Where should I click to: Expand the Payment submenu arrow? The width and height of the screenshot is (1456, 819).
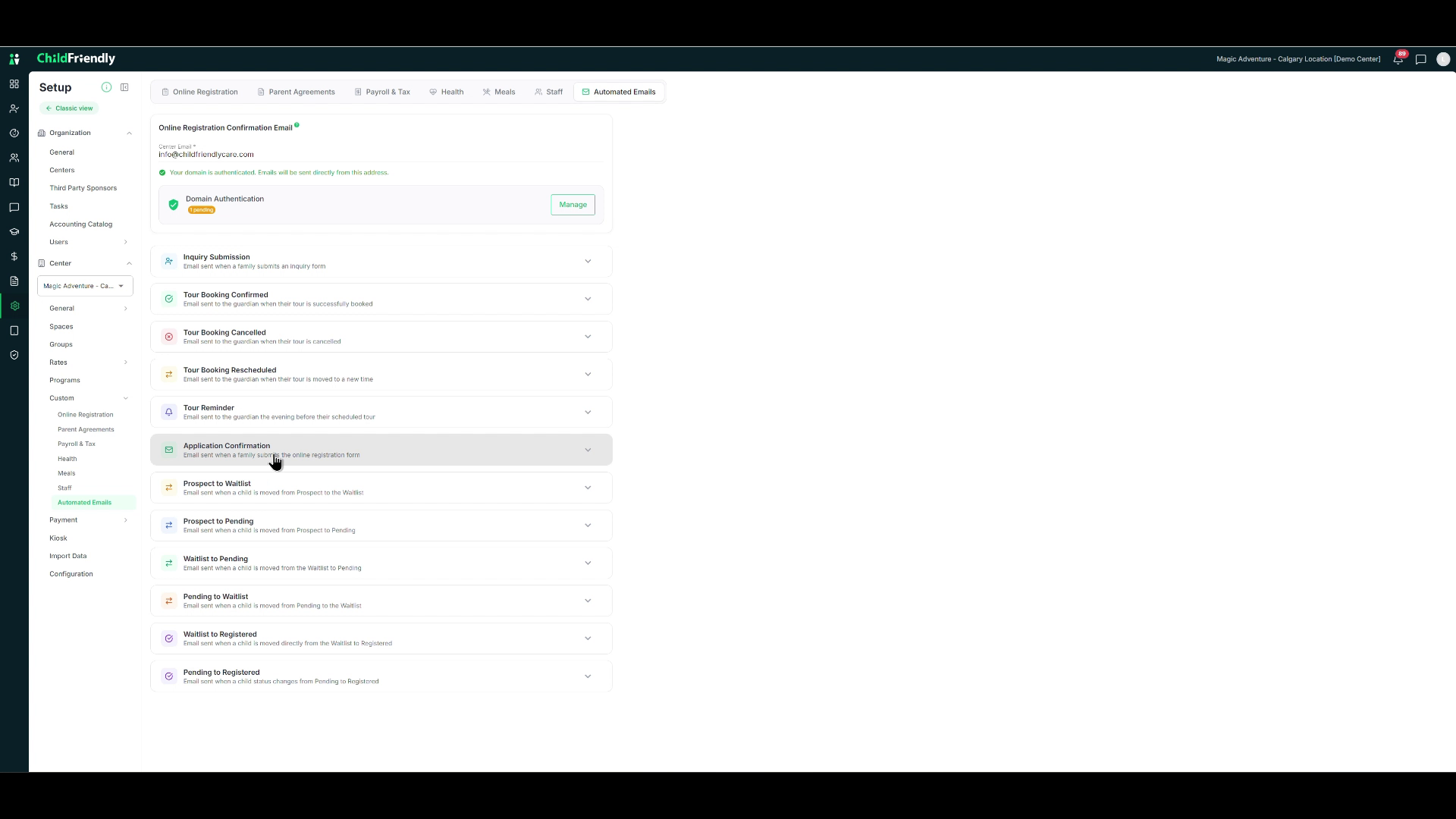(126, 520)
